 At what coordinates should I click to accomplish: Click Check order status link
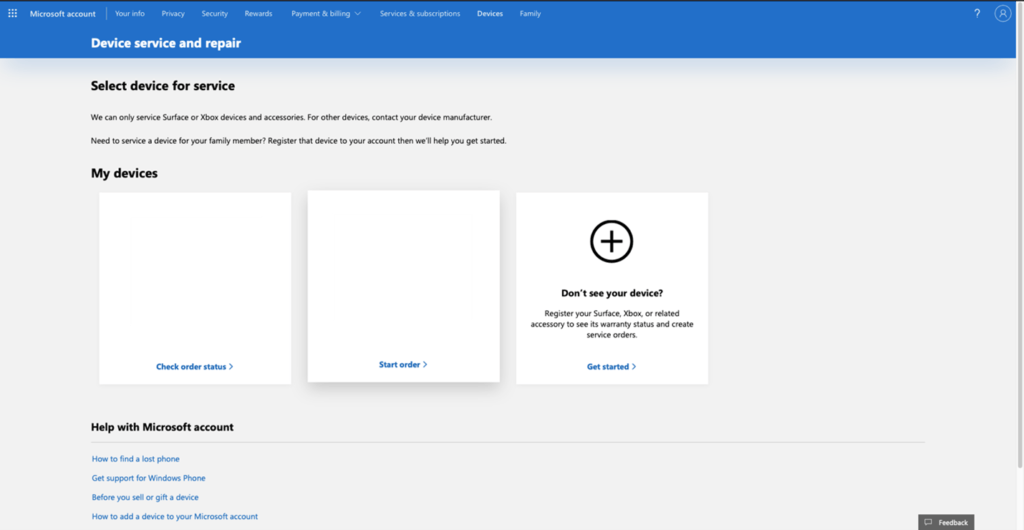[195, 367]
